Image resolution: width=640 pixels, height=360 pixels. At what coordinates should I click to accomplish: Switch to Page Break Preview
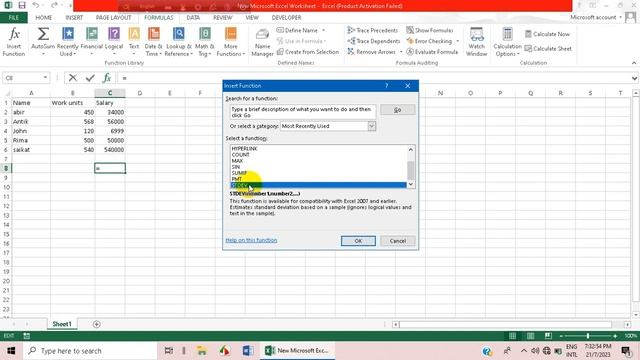click(548, 336)
